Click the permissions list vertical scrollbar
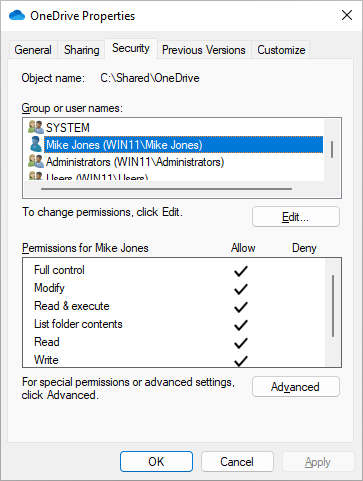This screenshot has height=481, width=363. tap(333, 306)
